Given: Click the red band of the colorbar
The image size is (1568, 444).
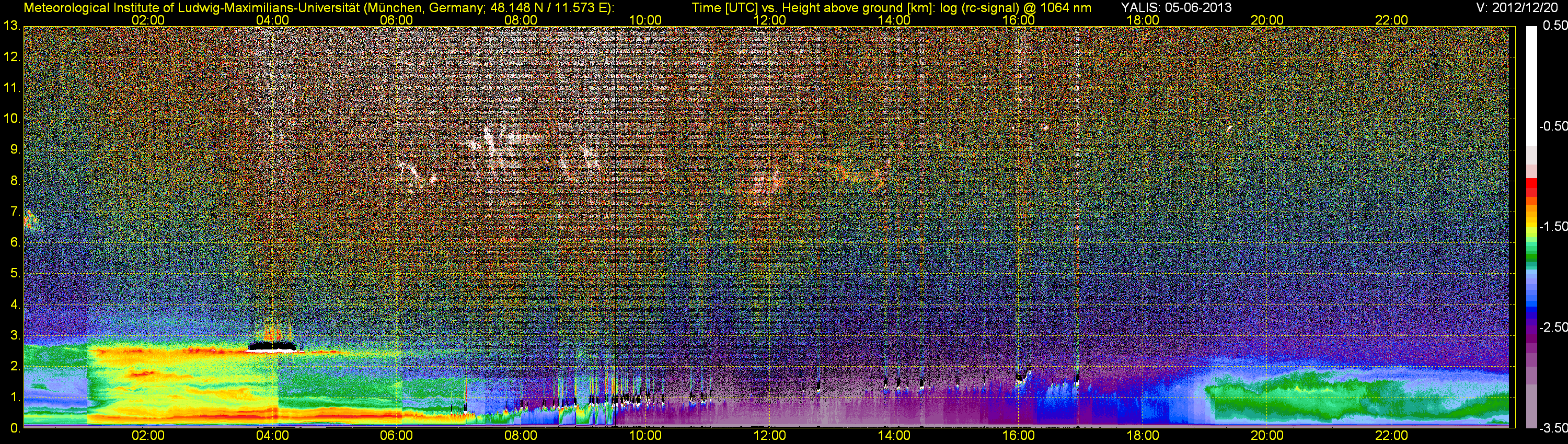Looking at the screenshot, I should 1531,186.
